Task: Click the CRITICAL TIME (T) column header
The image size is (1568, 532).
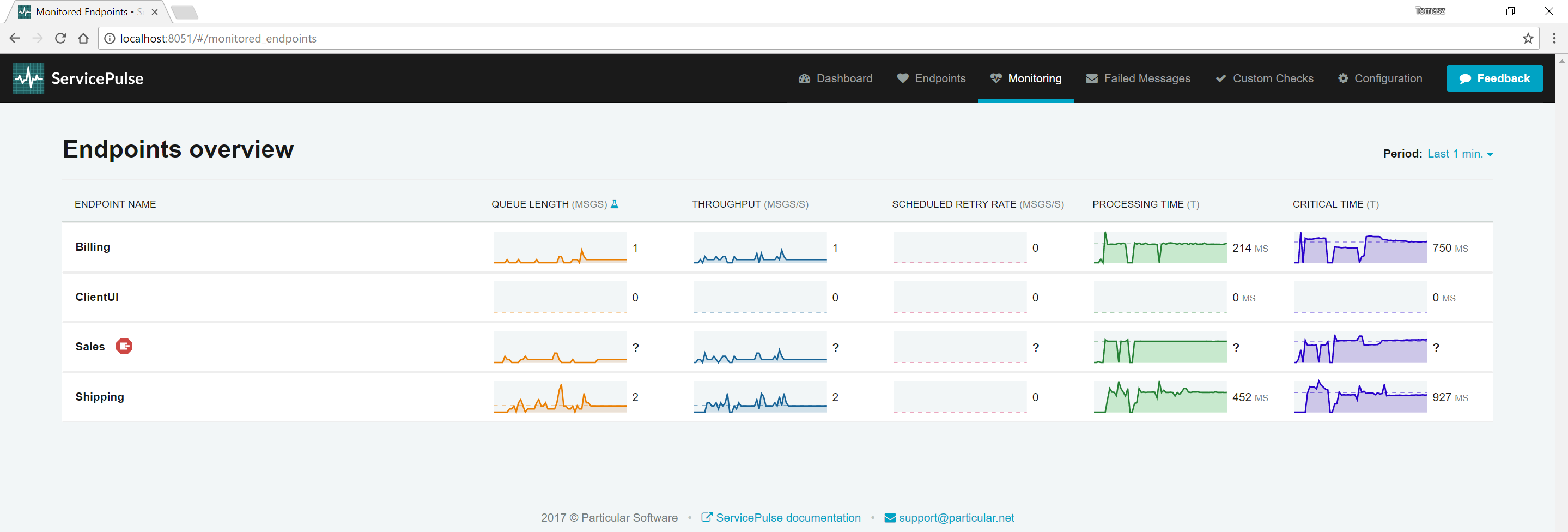Action: pos(1335,204)
